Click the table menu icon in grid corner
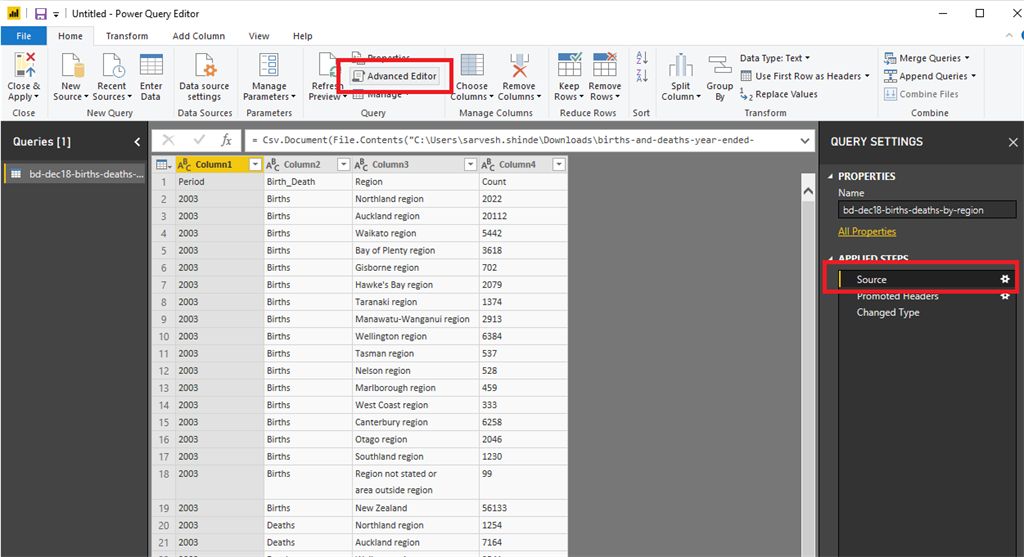 coord(163,165)
